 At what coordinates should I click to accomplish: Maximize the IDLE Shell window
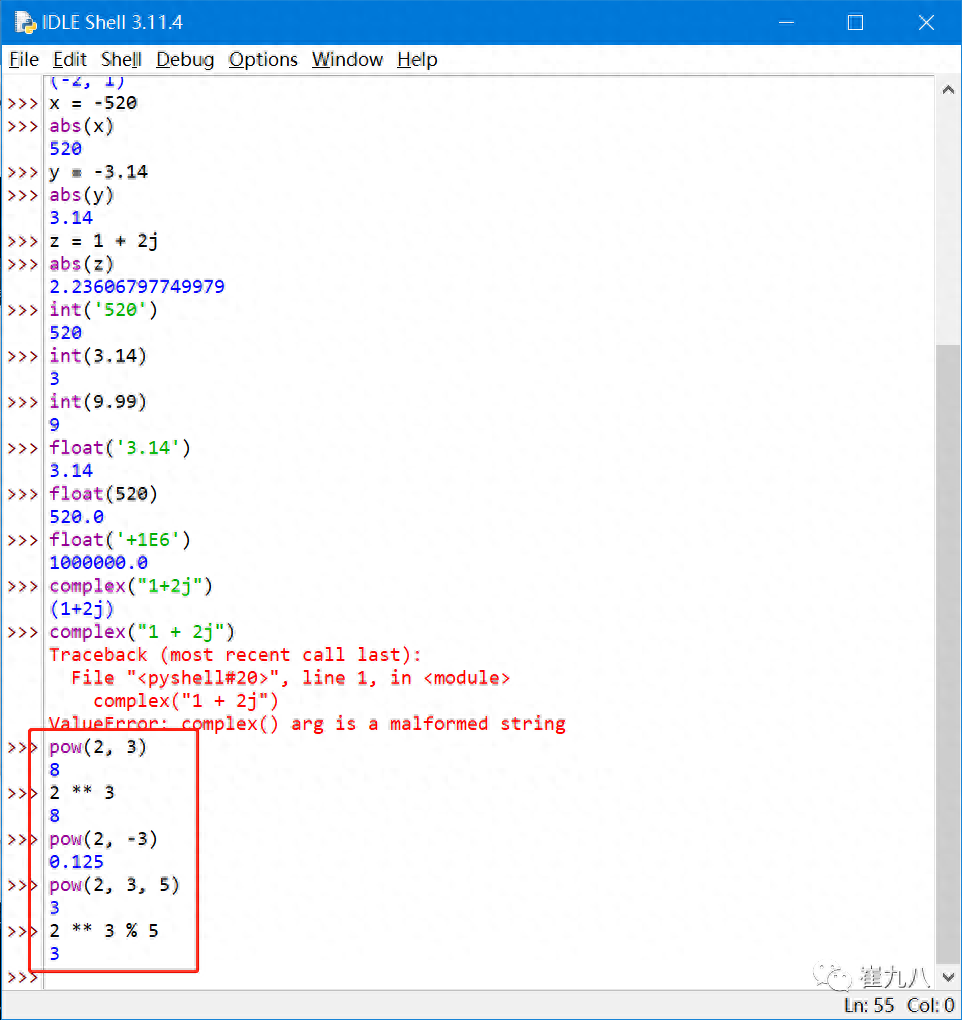[855, 23]
